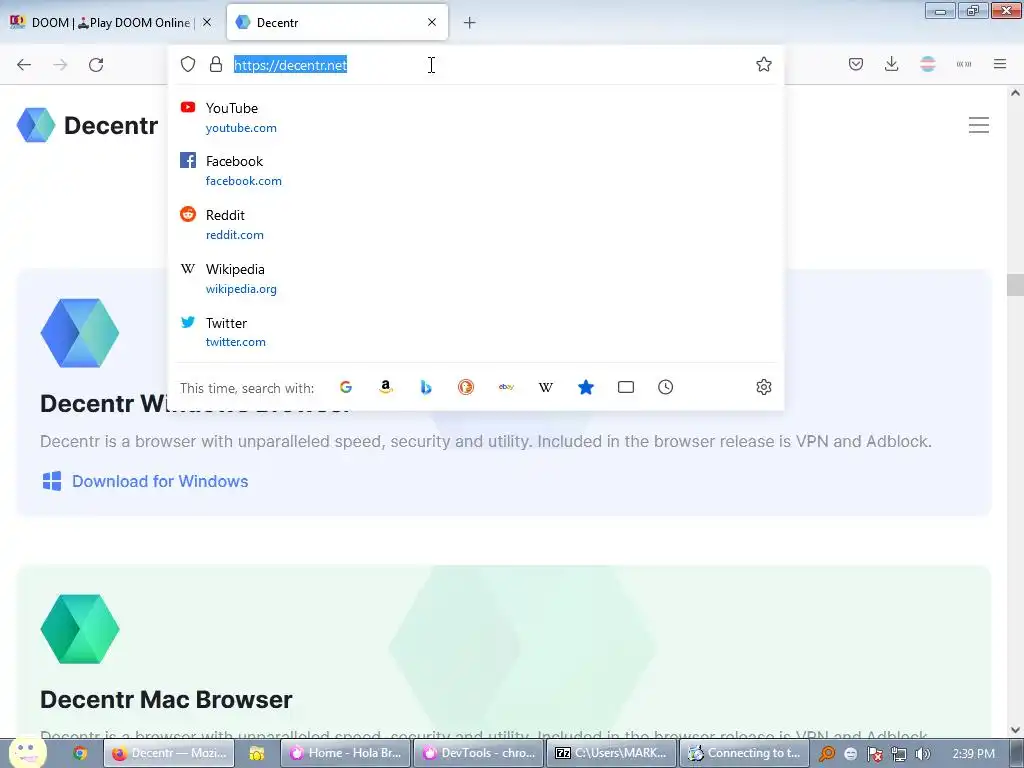Open the tracking protection shield icon
The image size is (1024, 768).
click(x=188, y=64)
